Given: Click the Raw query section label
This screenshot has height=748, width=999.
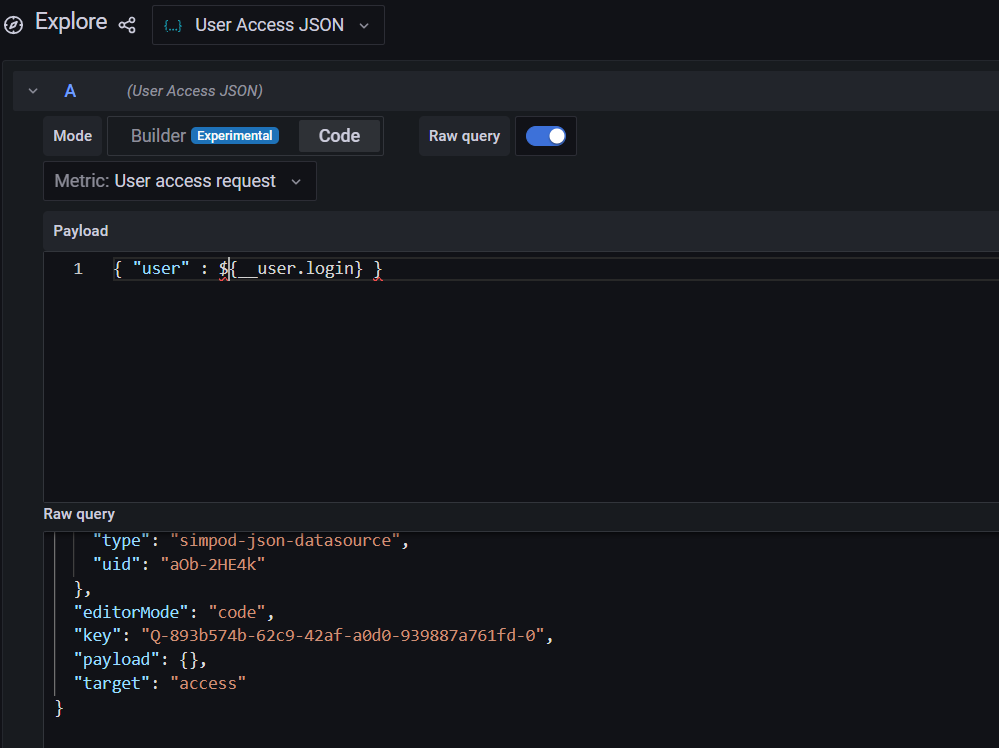Looking at the screenshot, I should (79, 513).
